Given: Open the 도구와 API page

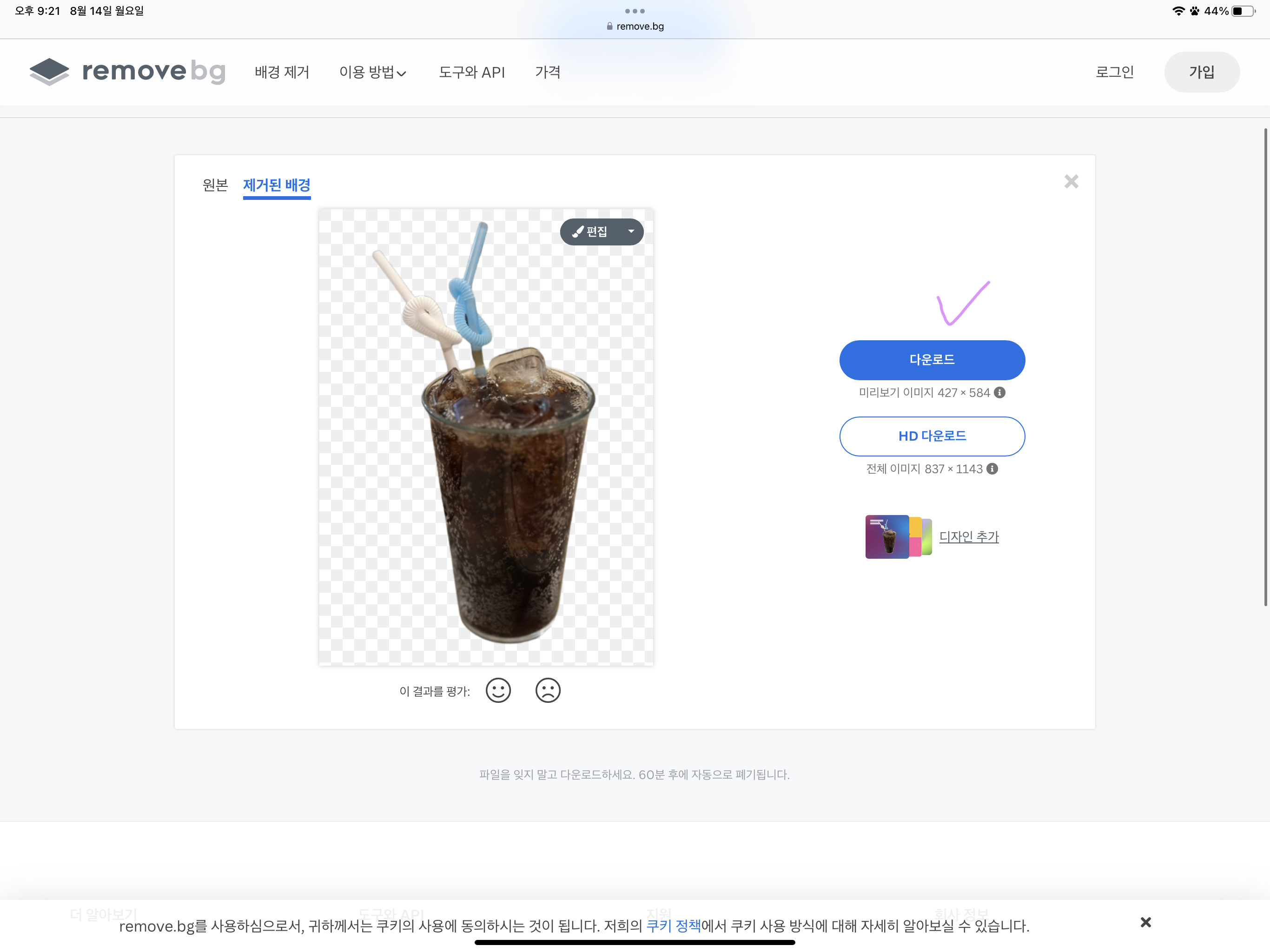Looking at the screenshot, I should pyautogui.click(x=471, y=73).
